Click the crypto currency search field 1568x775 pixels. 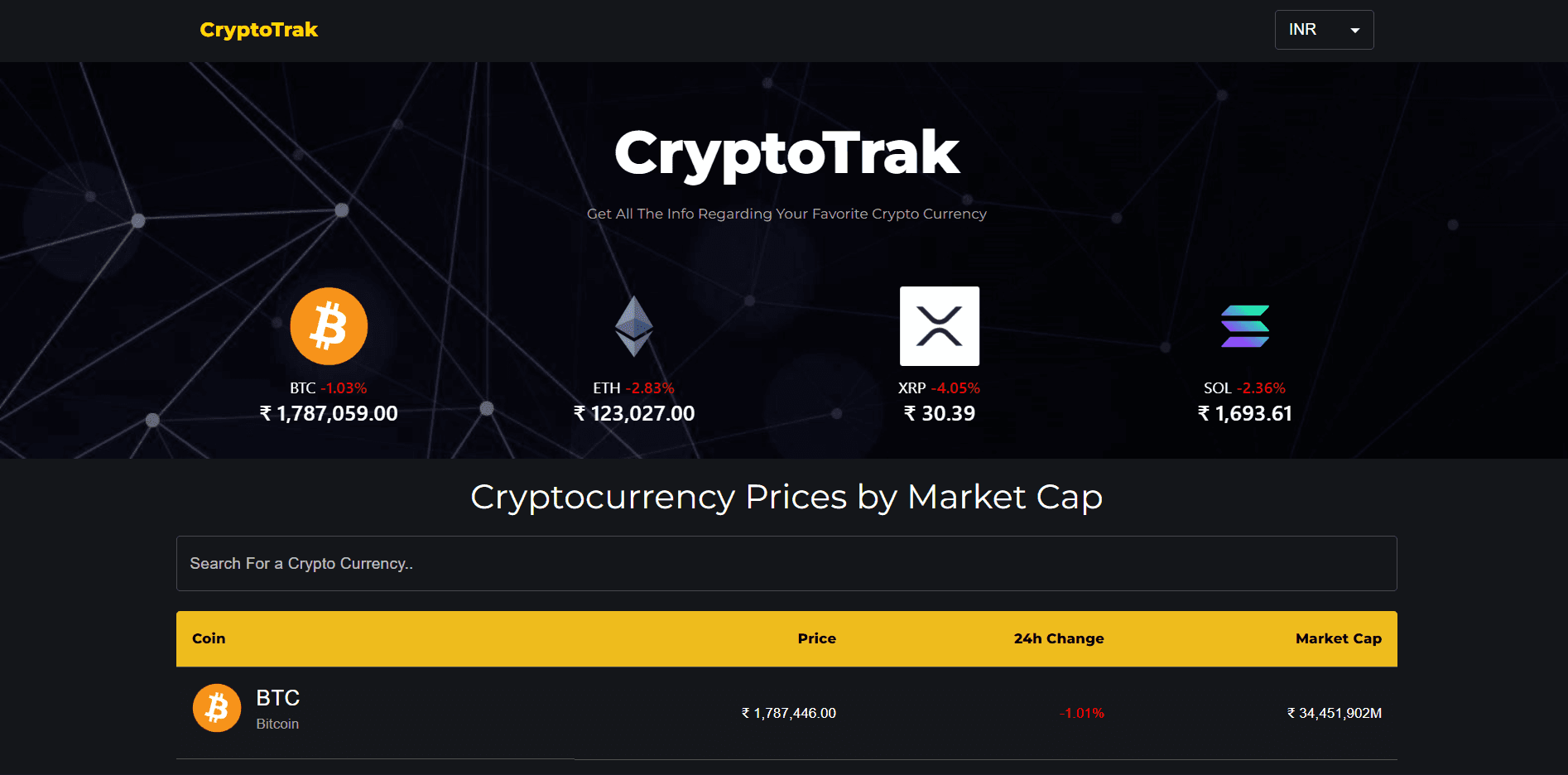[785, 564]
